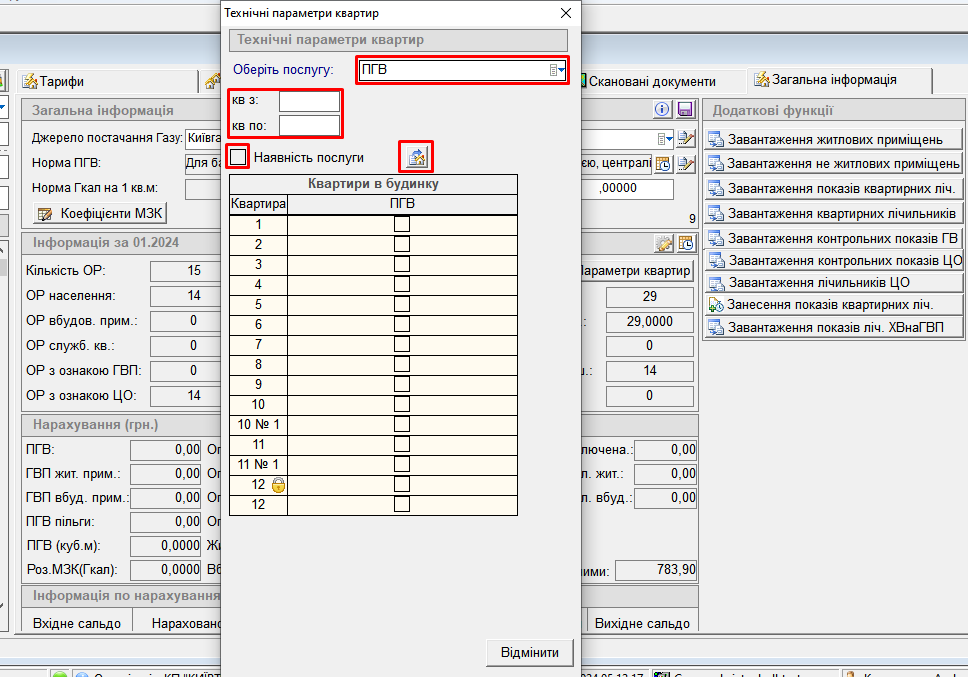Click the apply-to-apartments icon beside Наявність послуги
Screen dimensions: 968x677
click(x=417, y=156)
